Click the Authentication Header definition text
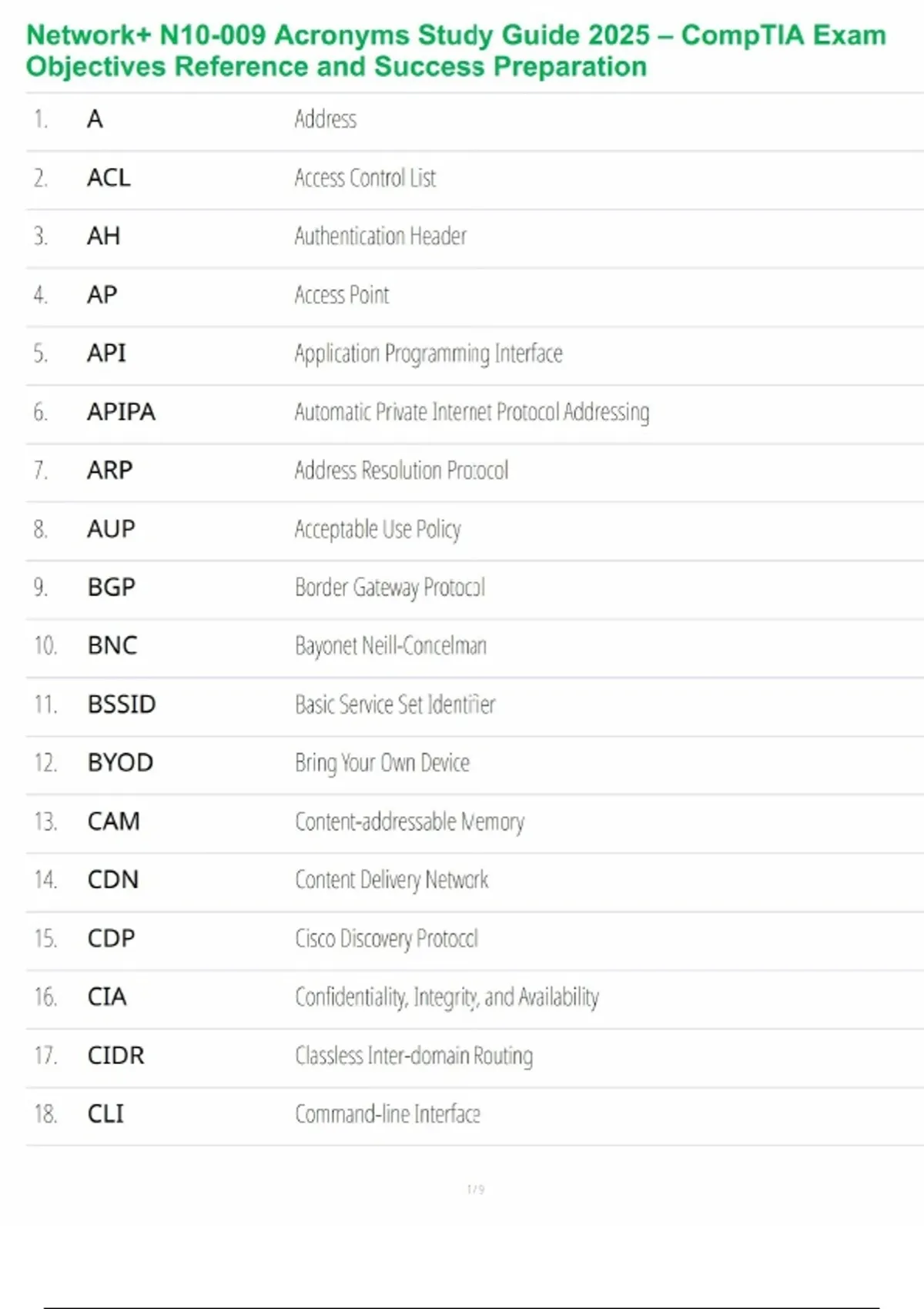 coord(380,236)
